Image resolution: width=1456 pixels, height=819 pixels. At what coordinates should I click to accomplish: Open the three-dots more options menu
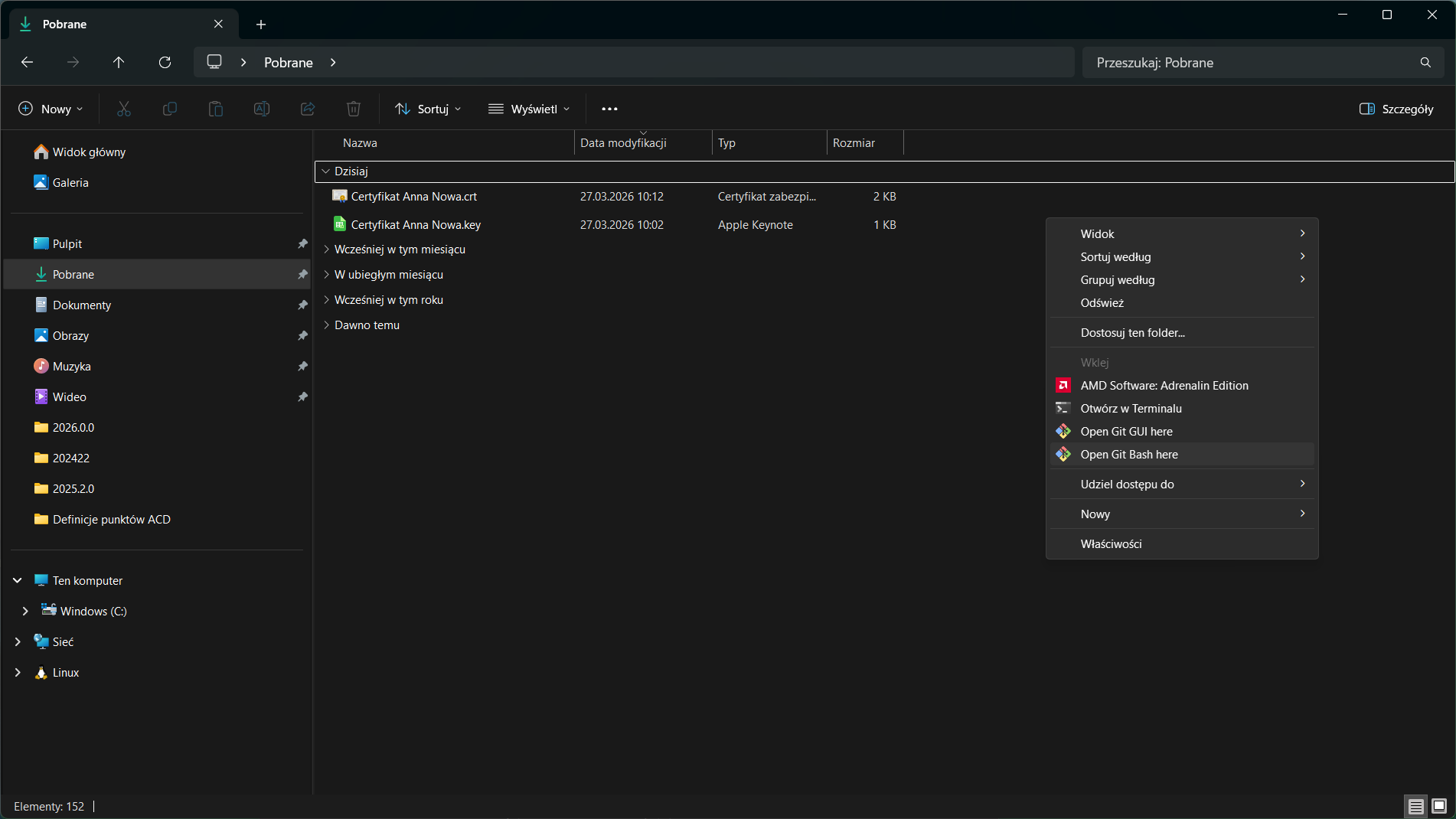point(609,109)
